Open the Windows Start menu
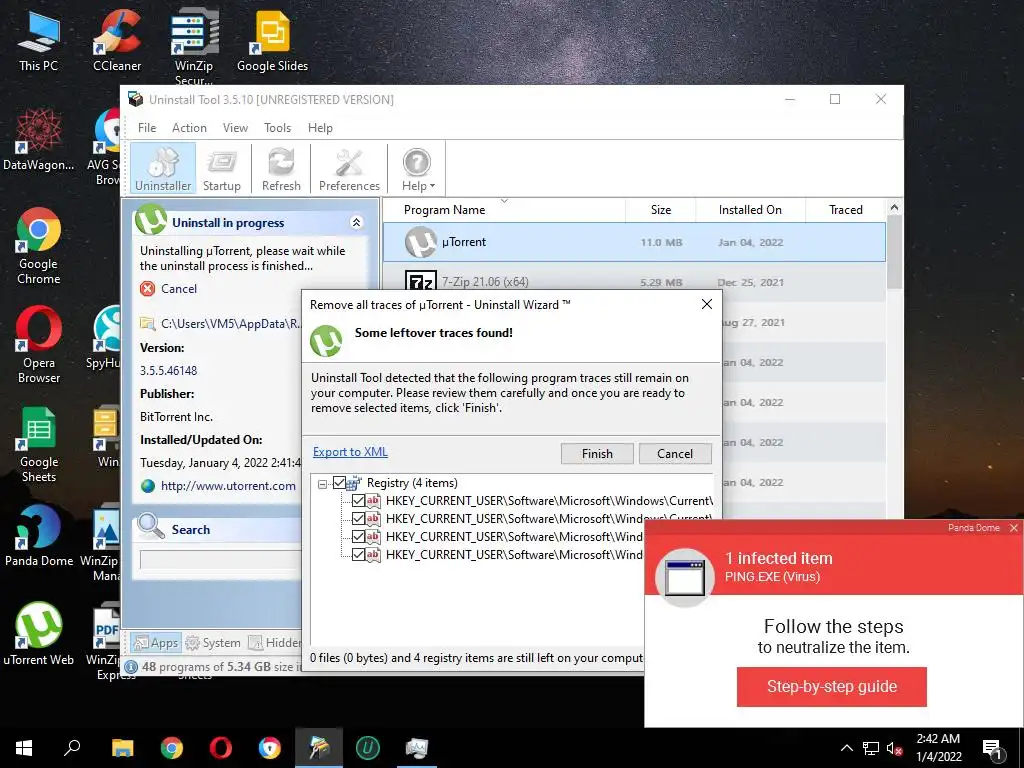The image size is (1024, 768). [24, 748]
